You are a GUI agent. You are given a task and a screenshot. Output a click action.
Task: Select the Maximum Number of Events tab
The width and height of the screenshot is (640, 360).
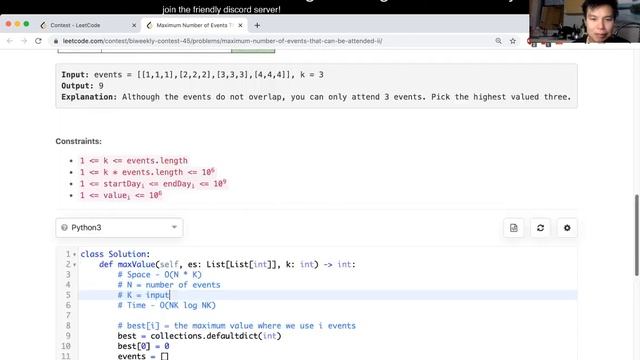(x=195, y=25)
